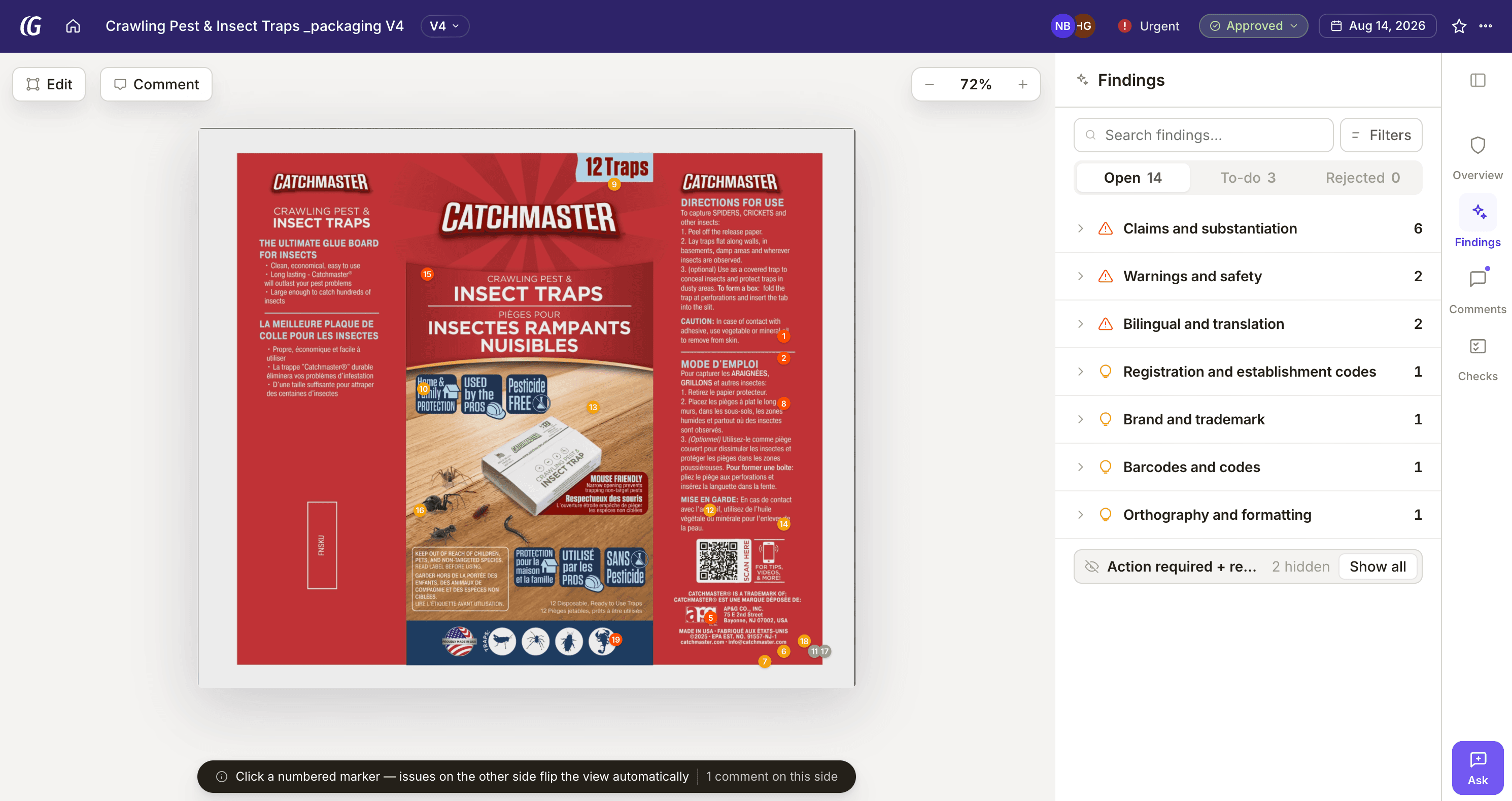Open the Overview shield icon
This screenshot has height=801, width=1512.
[1477, 145]
